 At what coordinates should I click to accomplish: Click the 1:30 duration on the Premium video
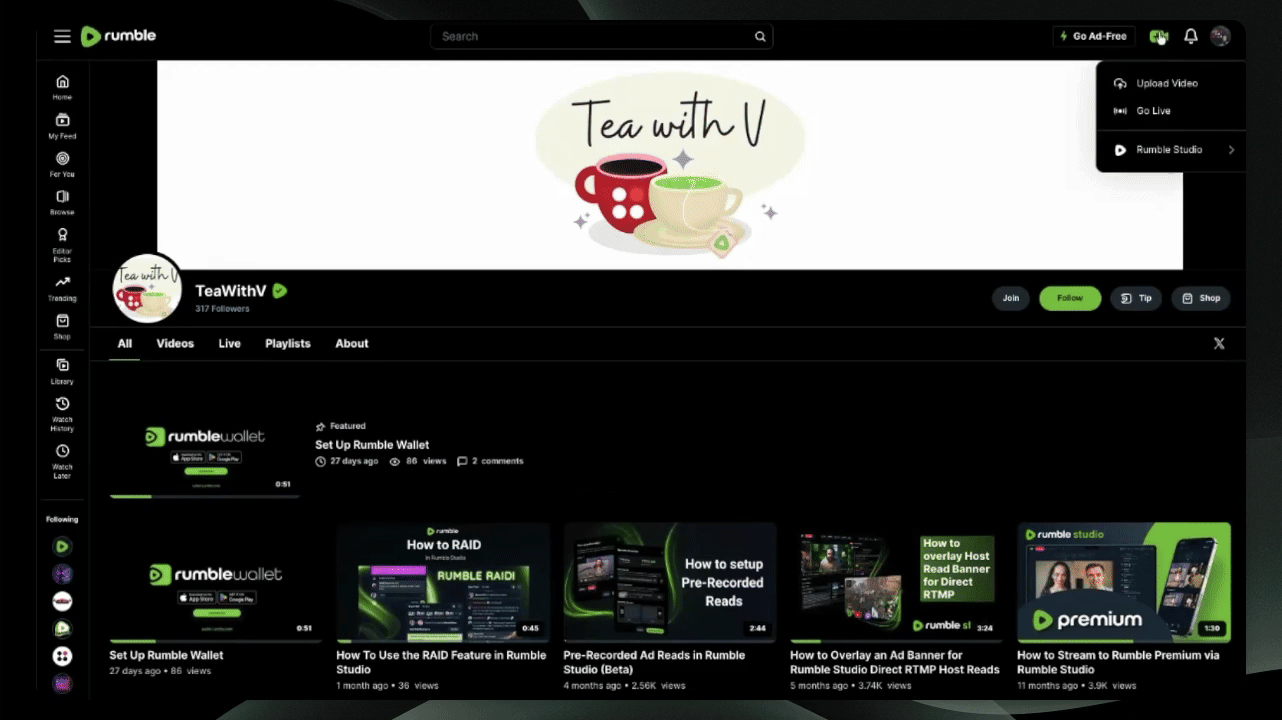click(1211, 629)
